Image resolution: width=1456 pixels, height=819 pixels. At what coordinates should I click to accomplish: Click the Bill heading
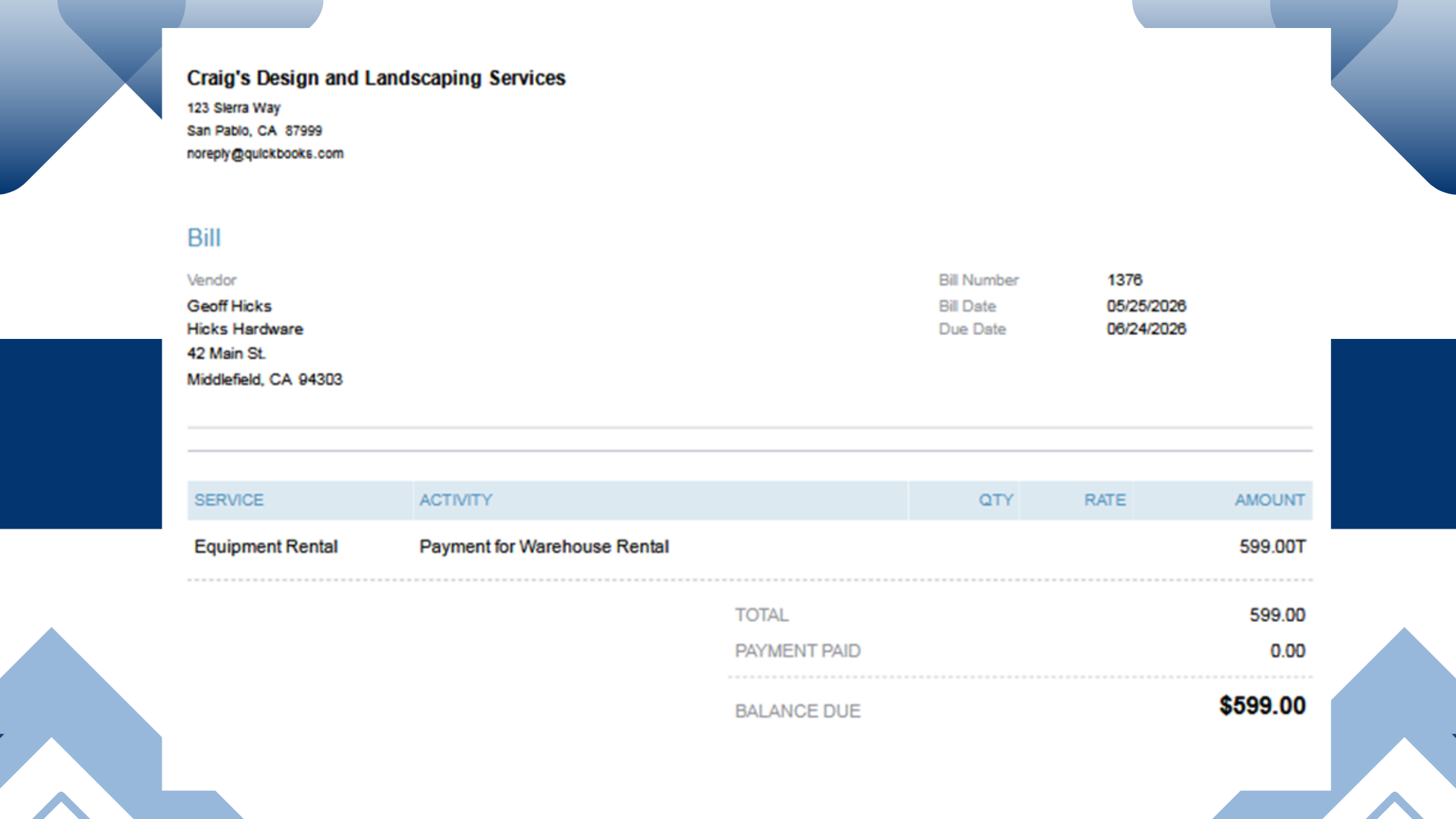(x=204, y=237)
